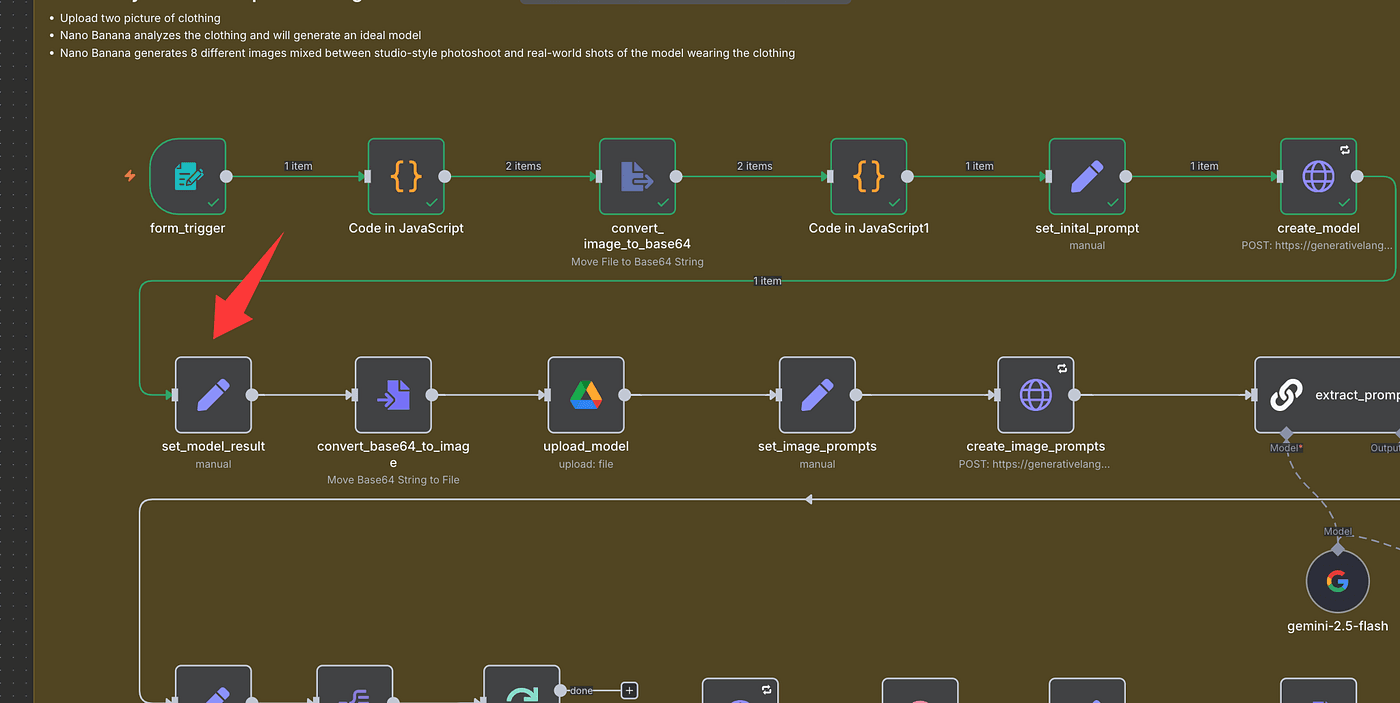1400x703 pixels.
Task: Select the gemini-2.5-flash model node
Action: pyautogui.click(x=1337, y=581)
